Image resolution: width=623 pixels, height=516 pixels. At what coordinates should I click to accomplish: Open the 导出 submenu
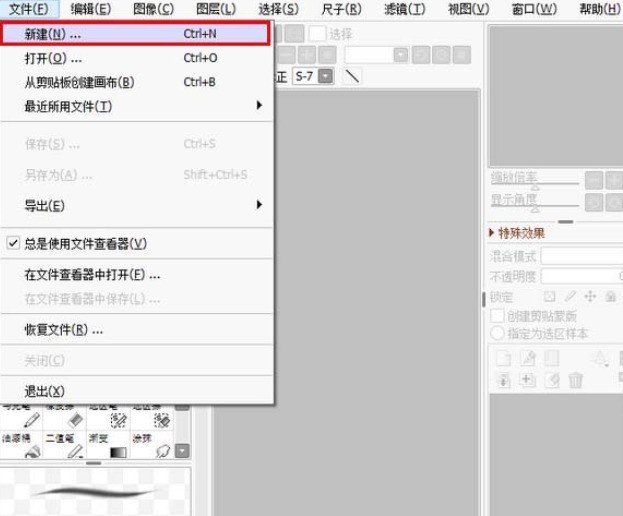137,205
